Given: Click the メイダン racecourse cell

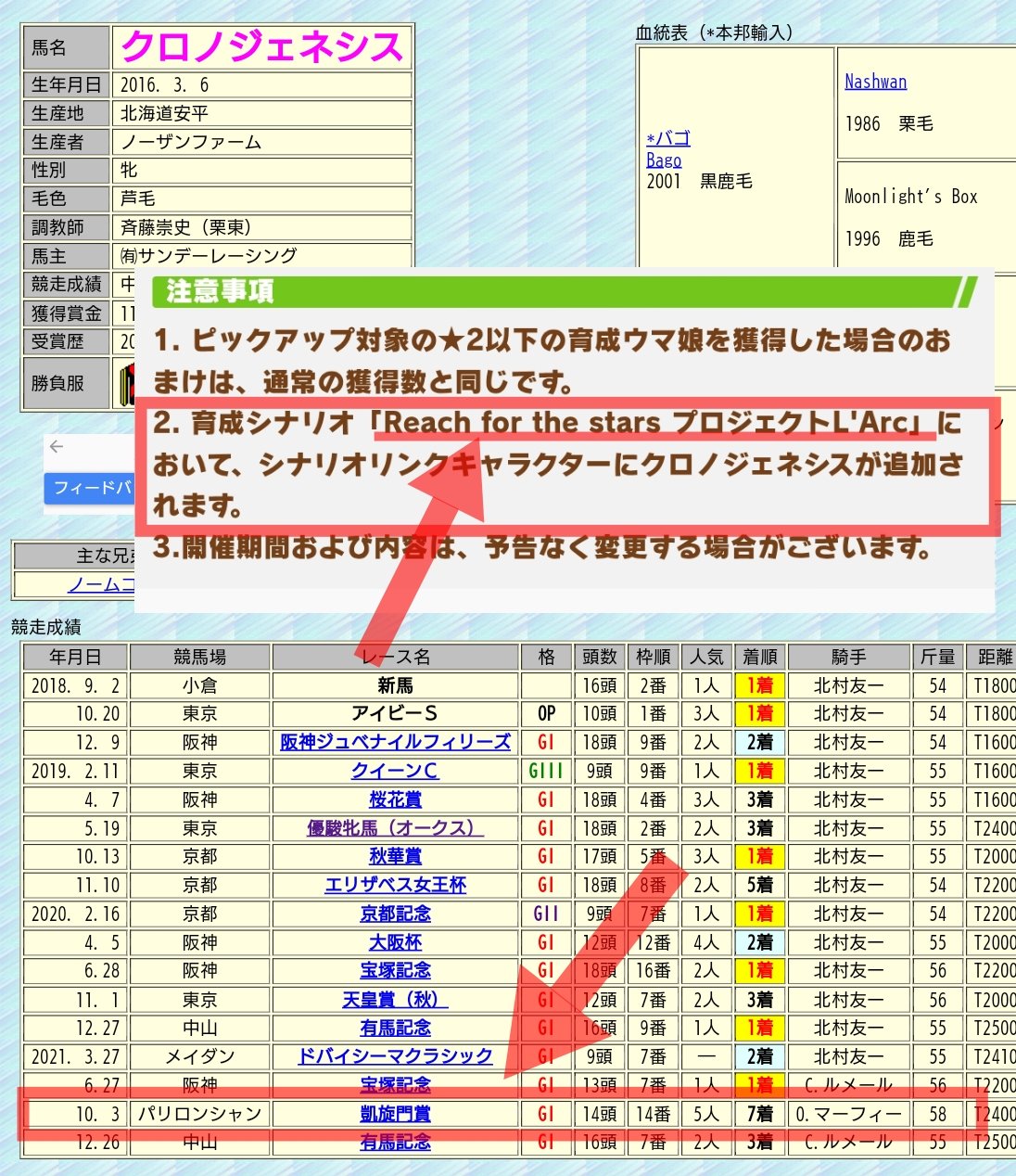Looking at the screenshot, I should click(199, 1056).
